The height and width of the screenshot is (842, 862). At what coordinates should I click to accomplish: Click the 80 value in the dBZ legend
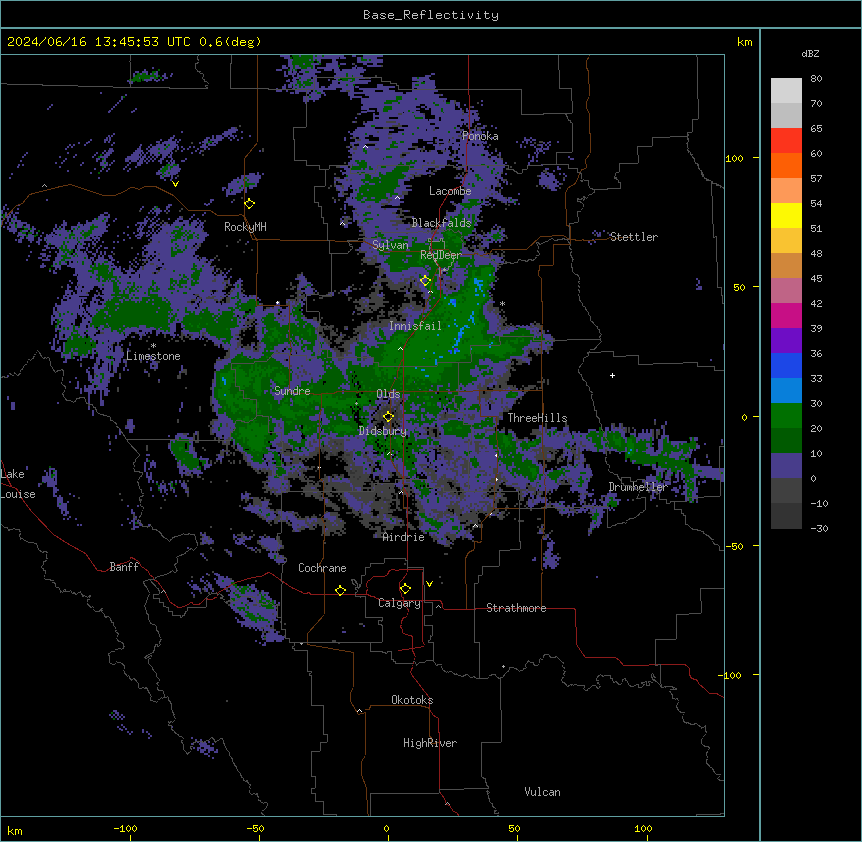click(x=816, y=79)
